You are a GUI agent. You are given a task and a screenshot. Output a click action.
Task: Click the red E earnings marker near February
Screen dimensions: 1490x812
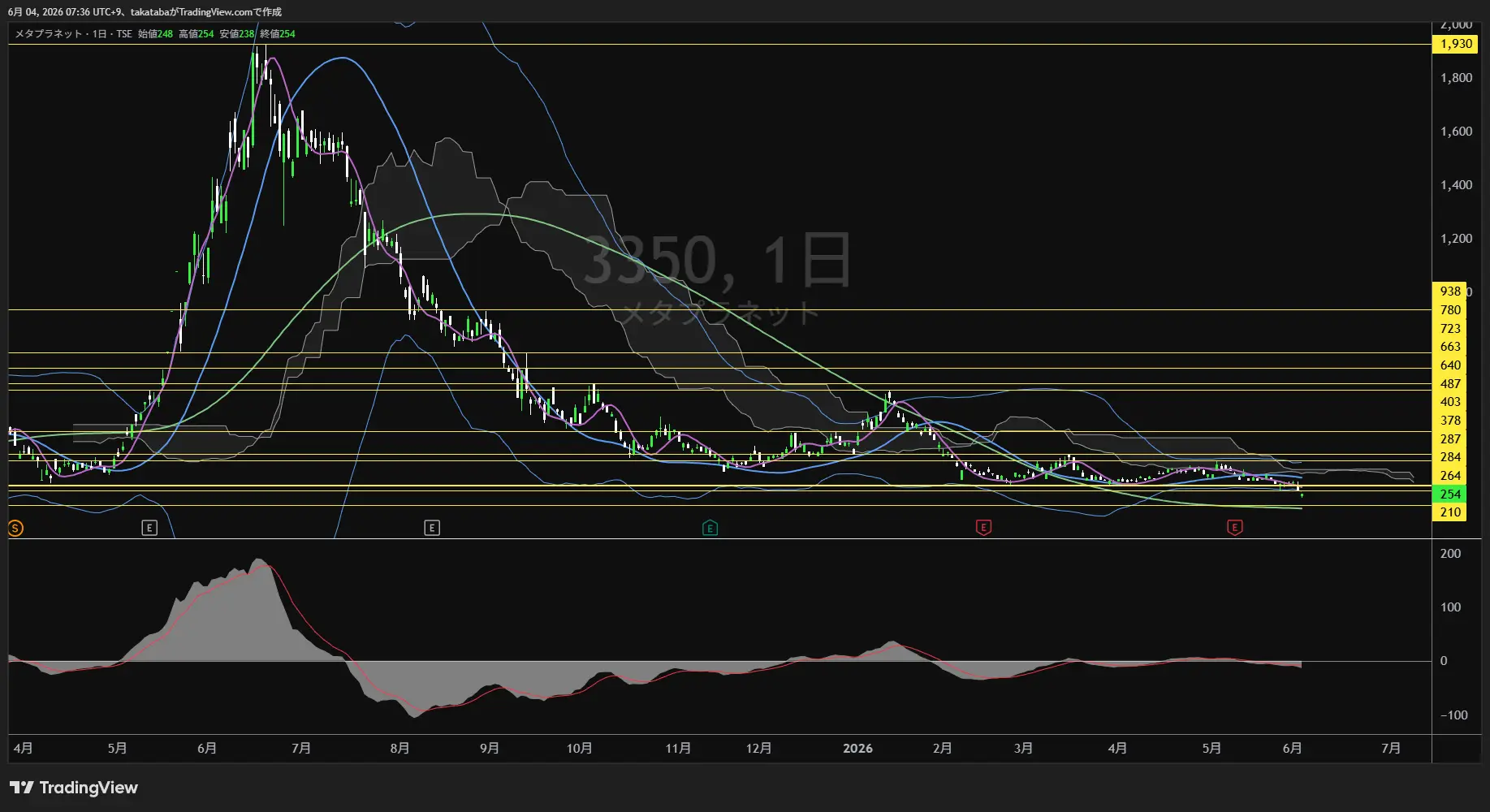[x=983, y=528]
